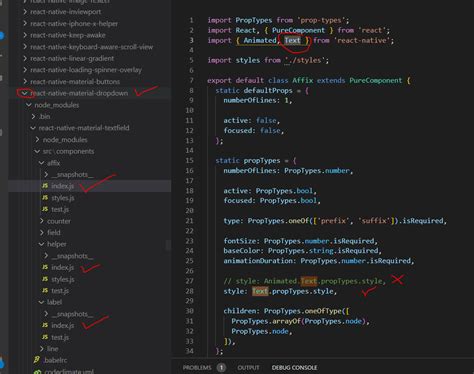474x374 pixels.
Task: Select react-native-material-textfield folder
Action: pyautogui.click(x=84, y=128)
